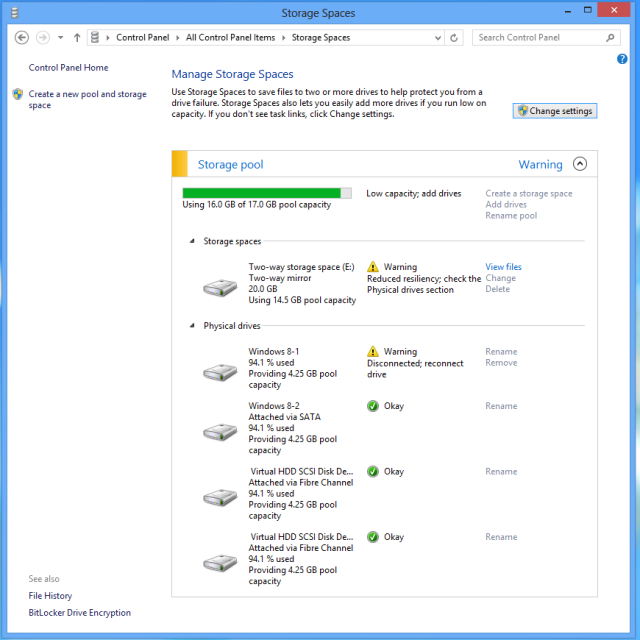
Task: Click 'Low capacity; add drives' status text
Action: point(413,193)
